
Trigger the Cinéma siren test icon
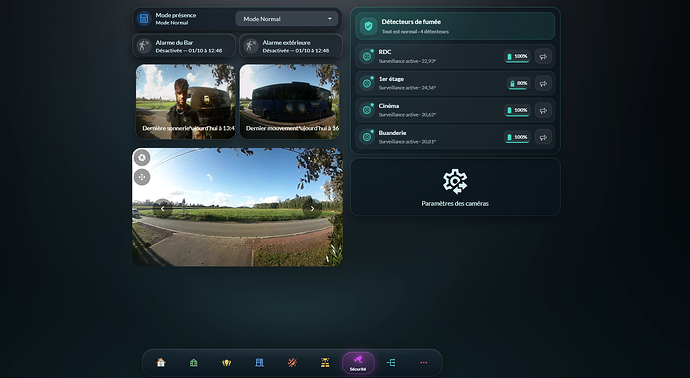point(543,110)
